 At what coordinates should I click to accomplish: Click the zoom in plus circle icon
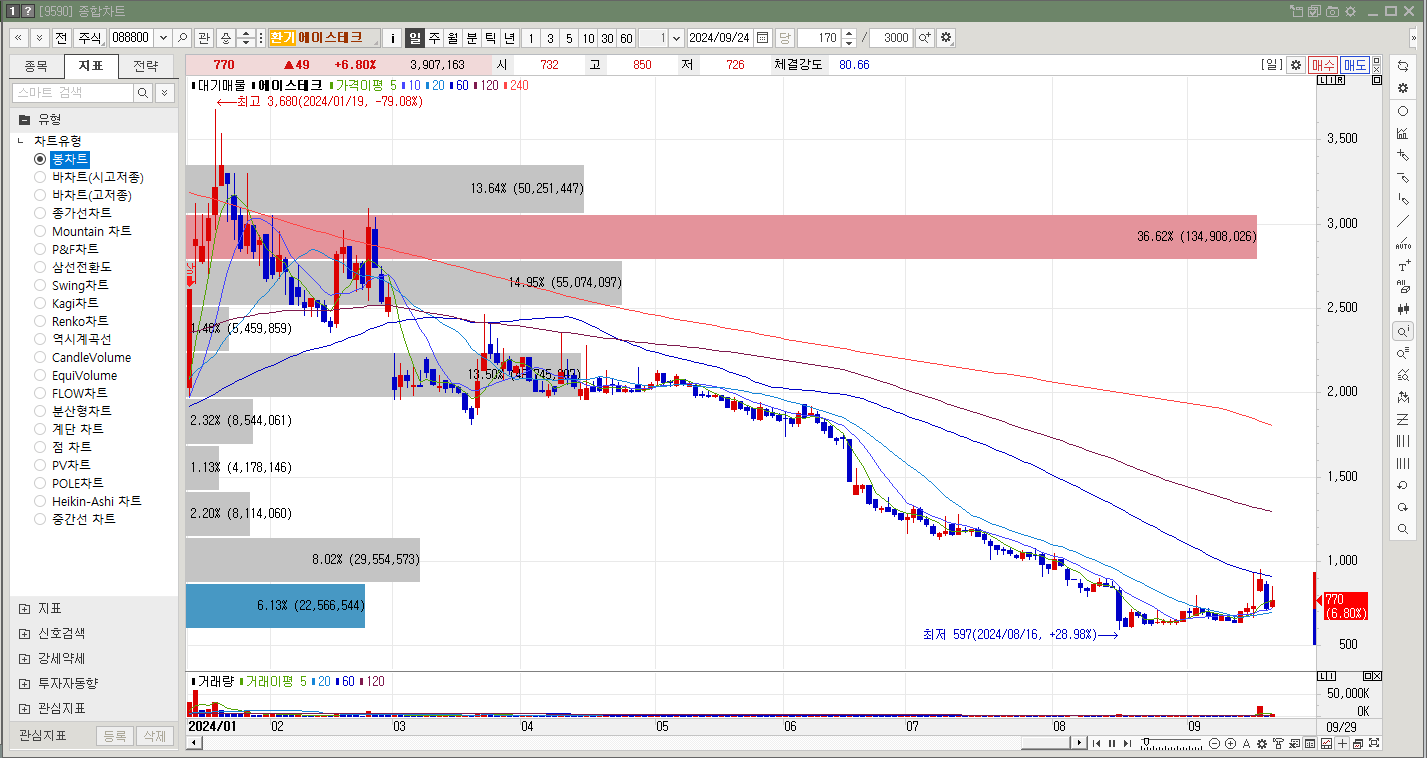1230,743
